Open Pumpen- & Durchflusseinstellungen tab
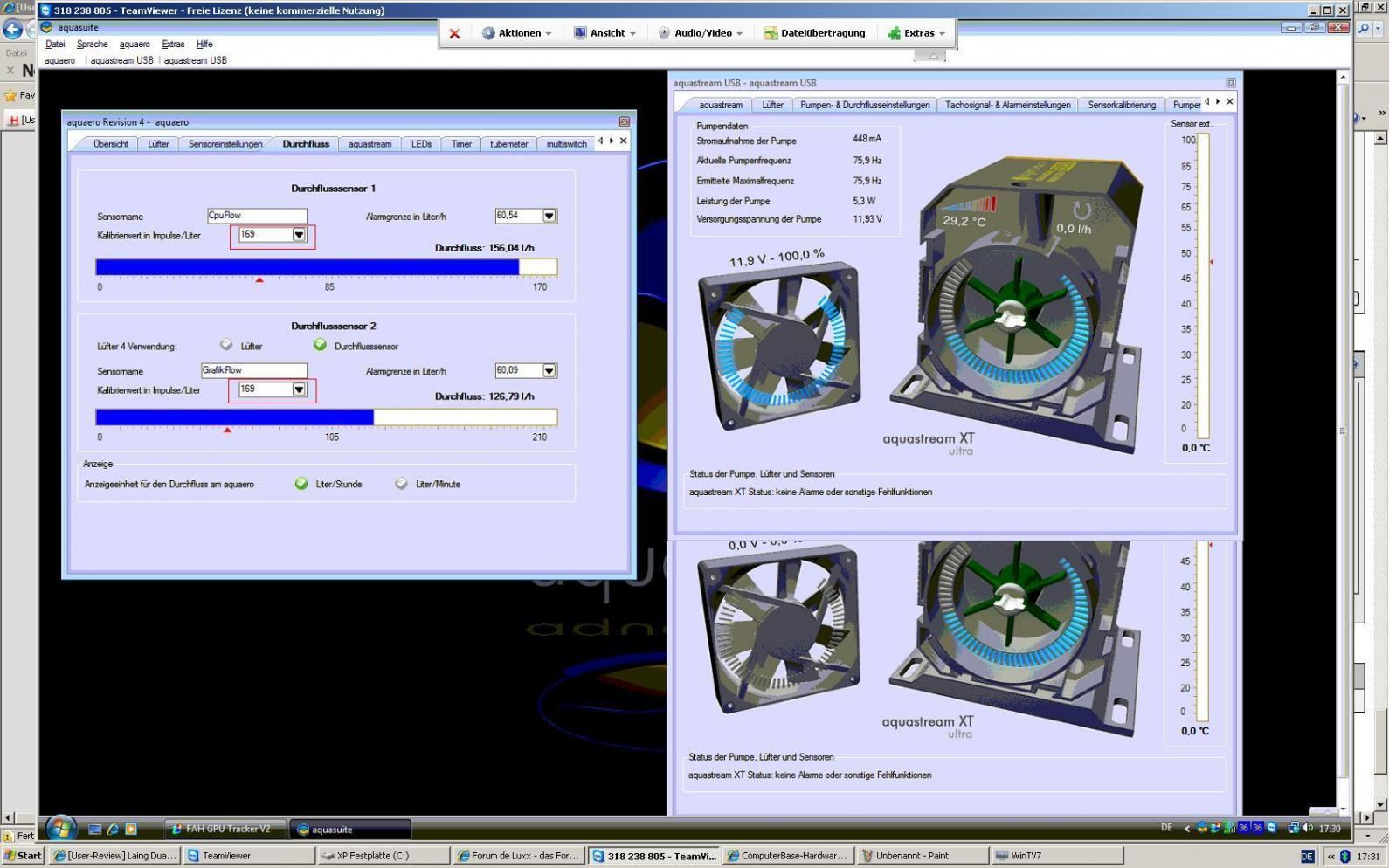 pos(864,105)
